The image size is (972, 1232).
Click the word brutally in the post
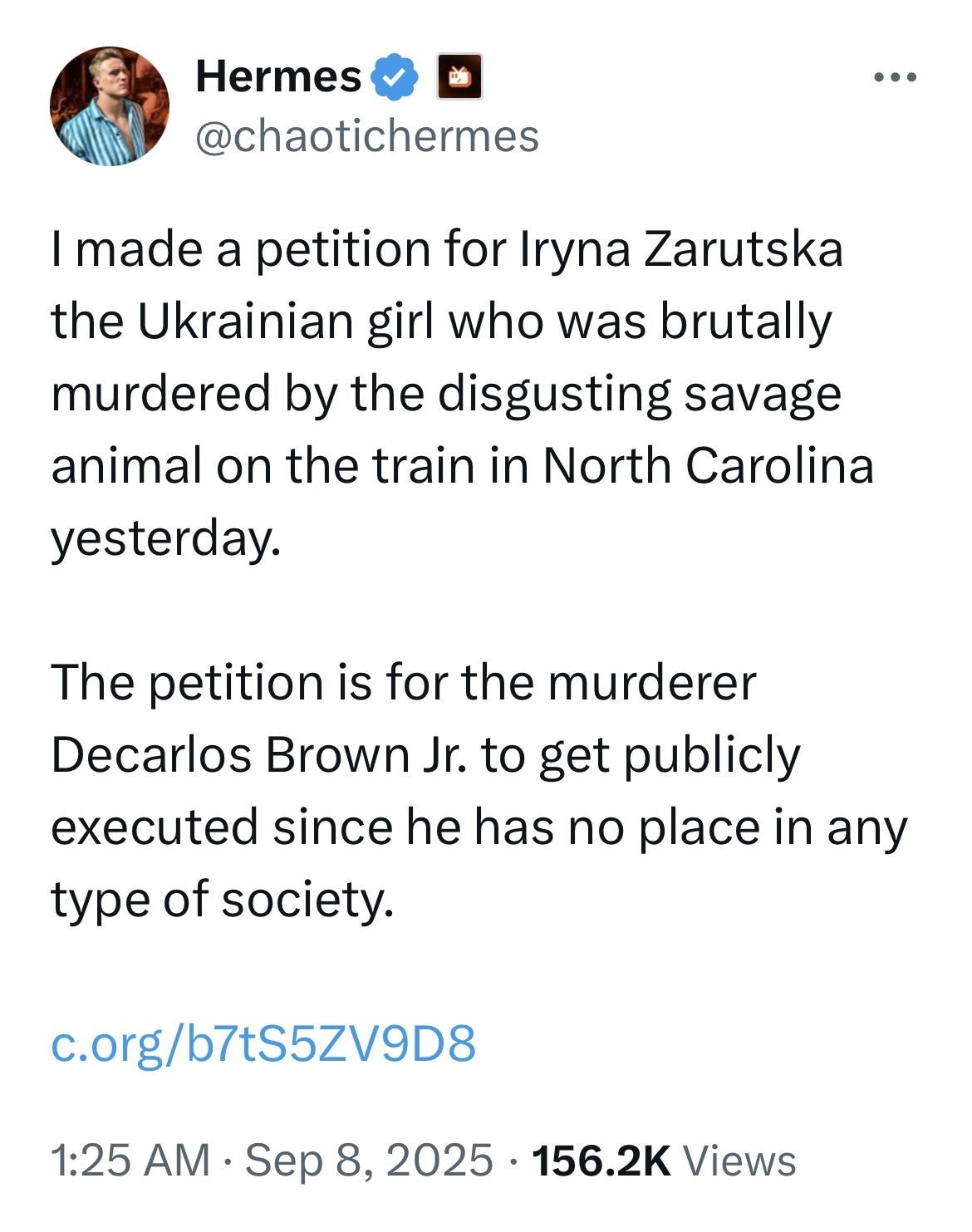coord(746,321)
